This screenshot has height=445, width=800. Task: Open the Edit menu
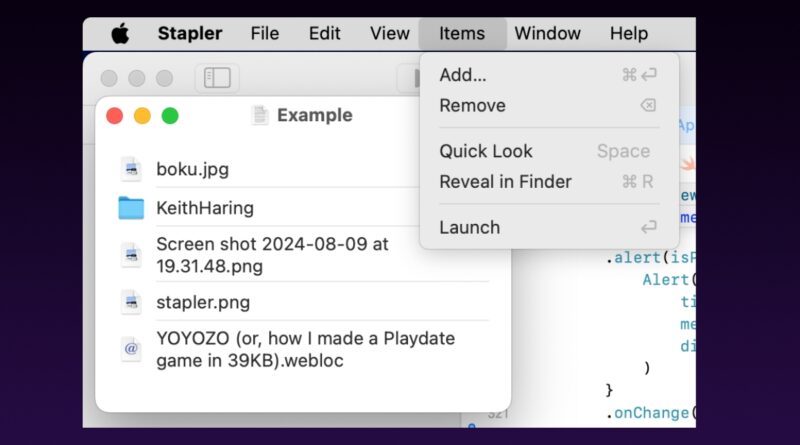coord(324,34)
